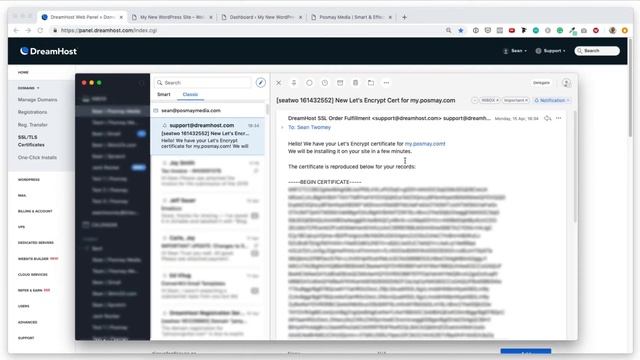Mark email done with the circle icon
Viewport: 640px width, 360px height.
tap(309, 83)
